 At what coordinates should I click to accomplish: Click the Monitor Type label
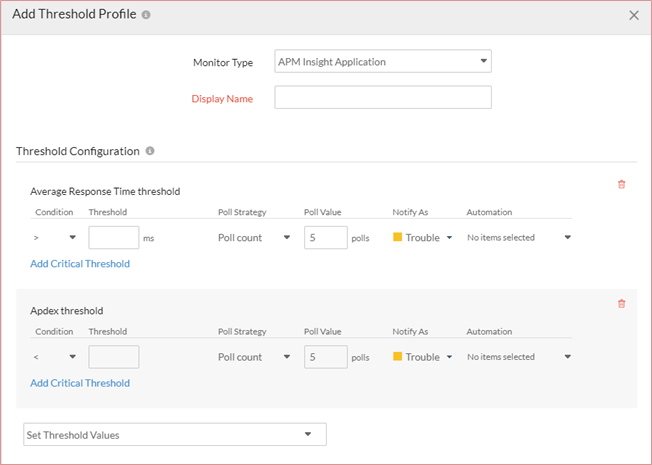(x=223, y=62)
